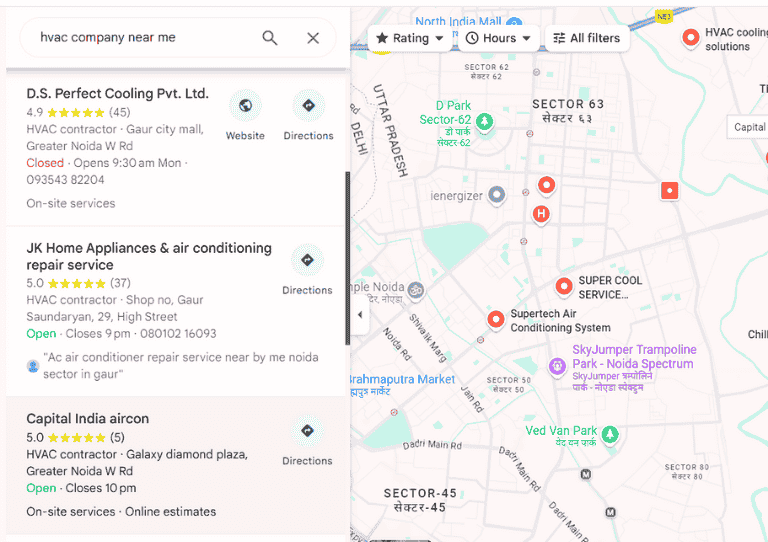Get Directions to D.S. Perfect Cooling
The image size is (768, 542).
(308, 106)
